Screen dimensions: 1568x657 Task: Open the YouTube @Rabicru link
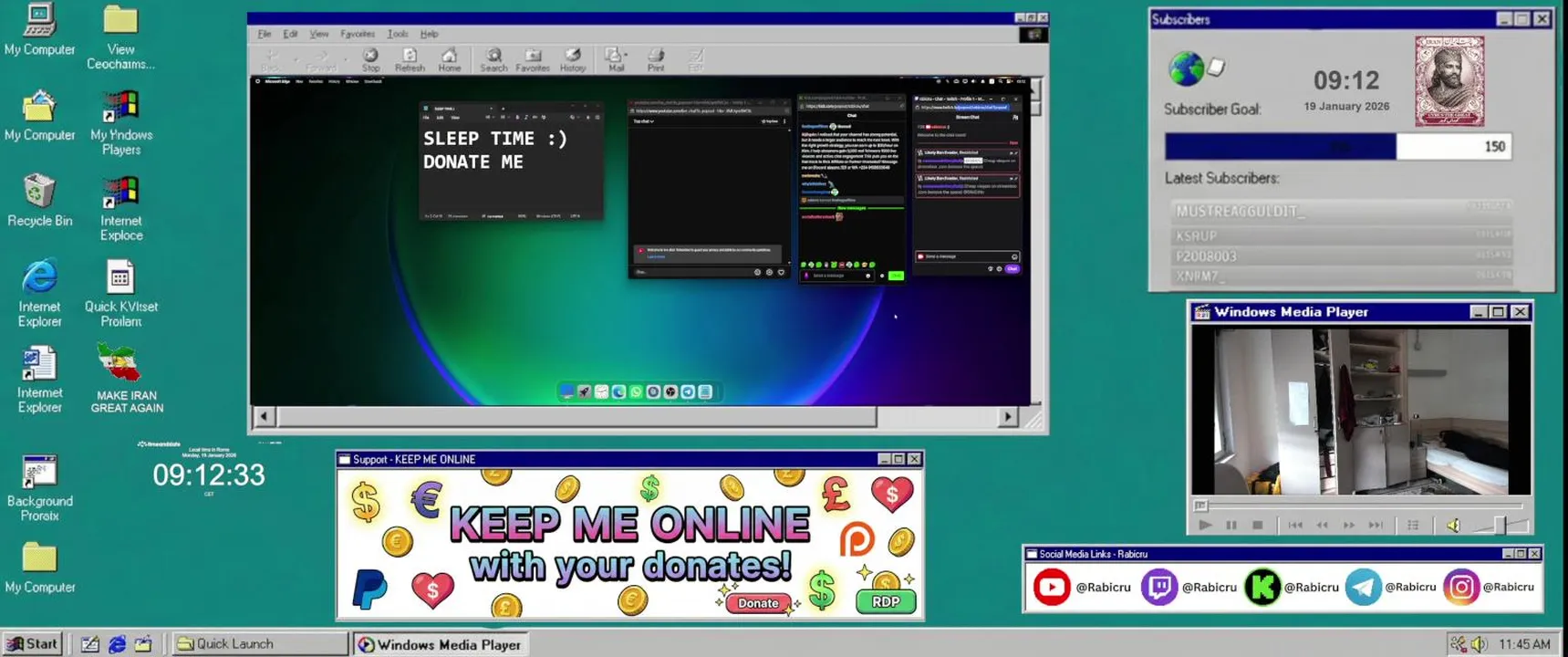1082,588
